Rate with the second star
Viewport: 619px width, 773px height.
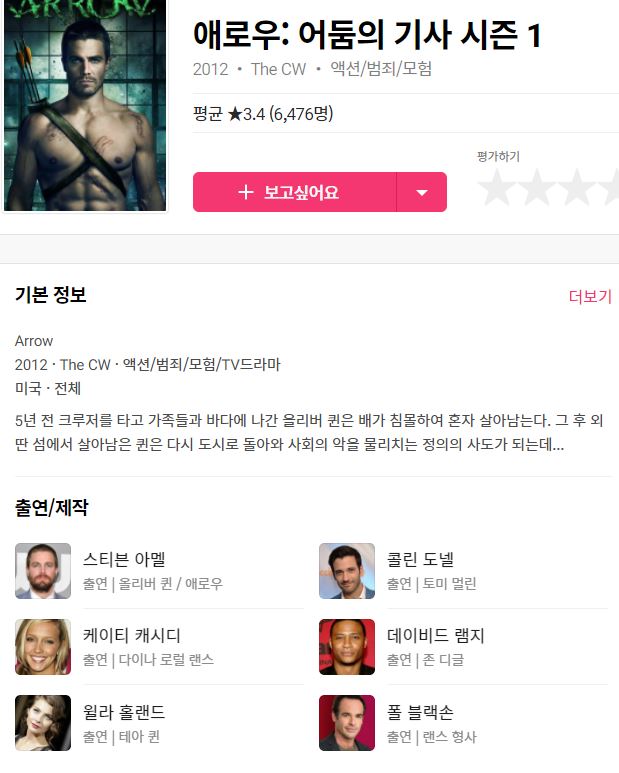[537, 187]
